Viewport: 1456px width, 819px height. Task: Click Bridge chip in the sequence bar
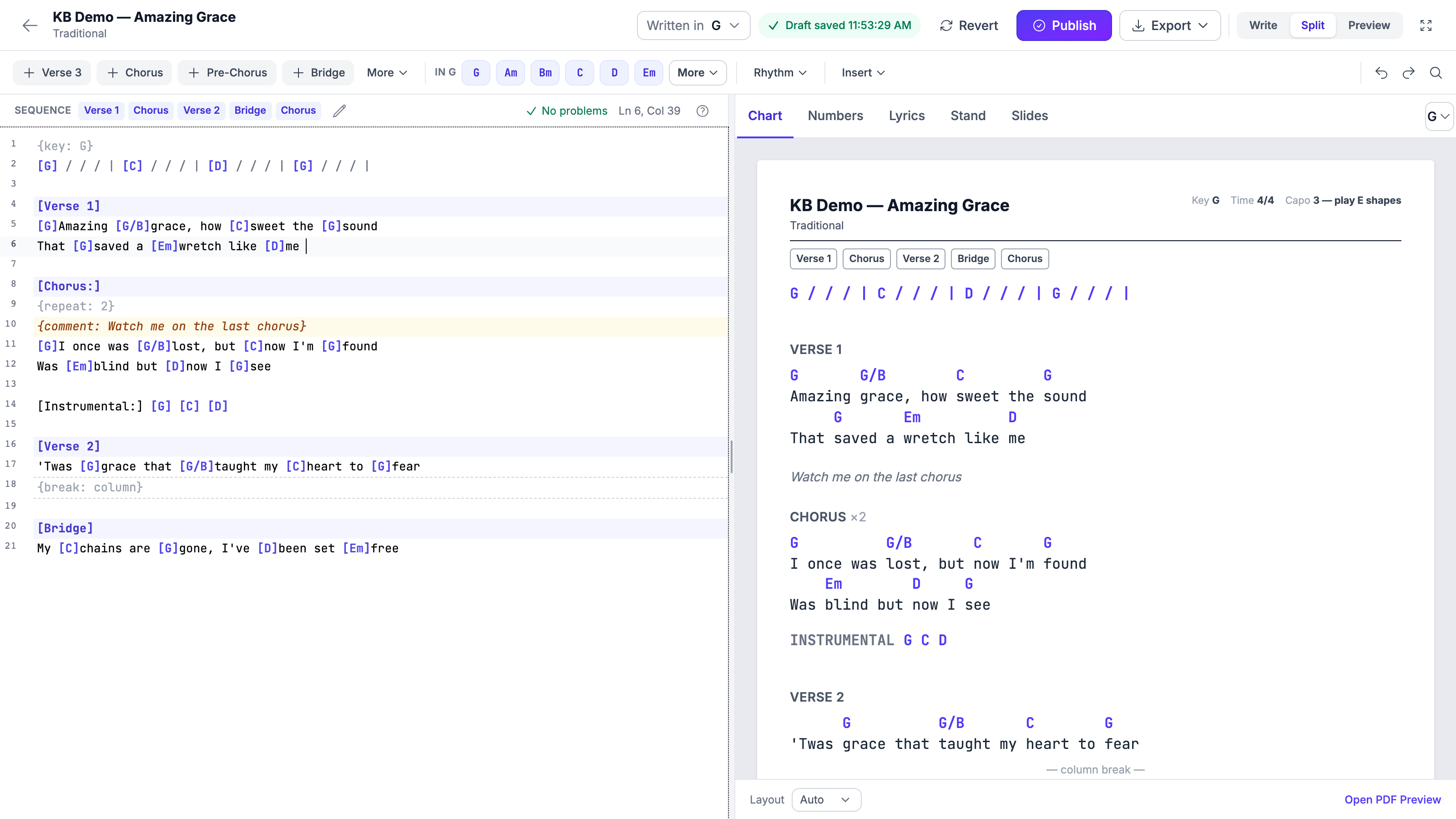coord(250,111)
